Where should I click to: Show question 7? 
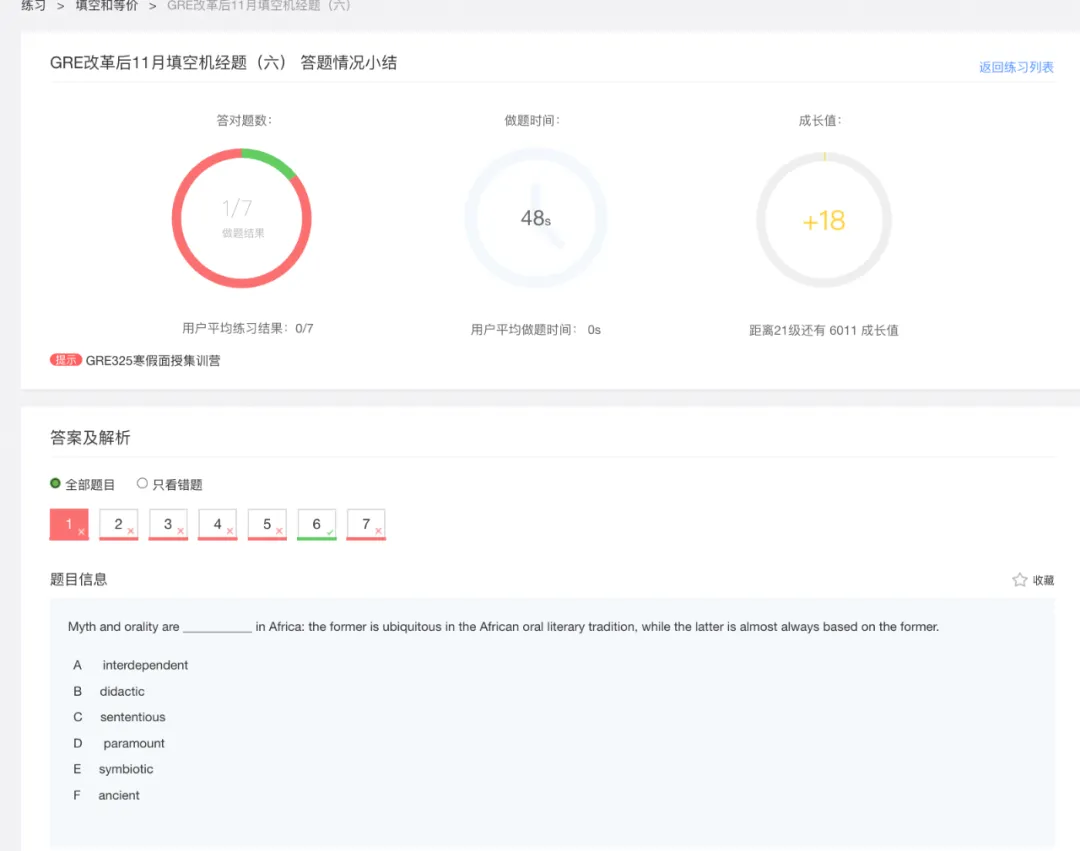point(366,525)
